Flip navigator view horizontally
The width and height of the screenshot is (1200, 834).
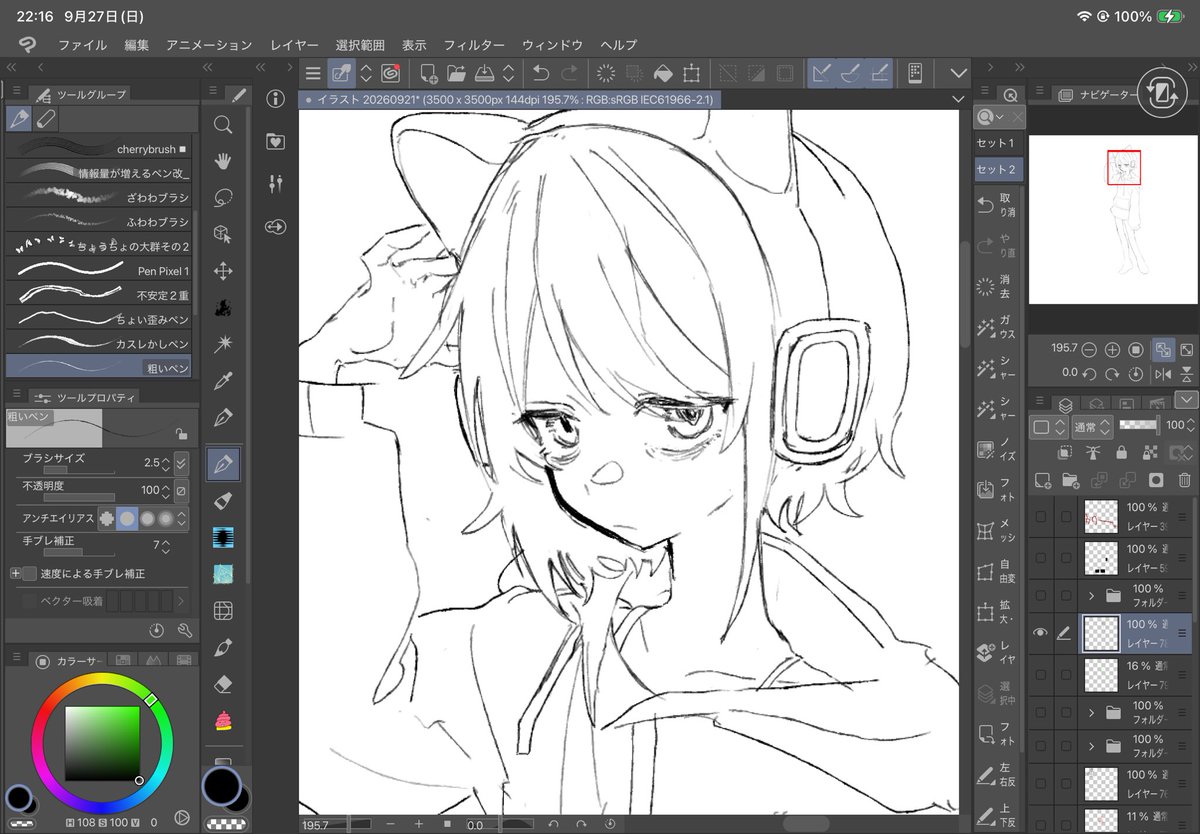[x=1163, y=374]
